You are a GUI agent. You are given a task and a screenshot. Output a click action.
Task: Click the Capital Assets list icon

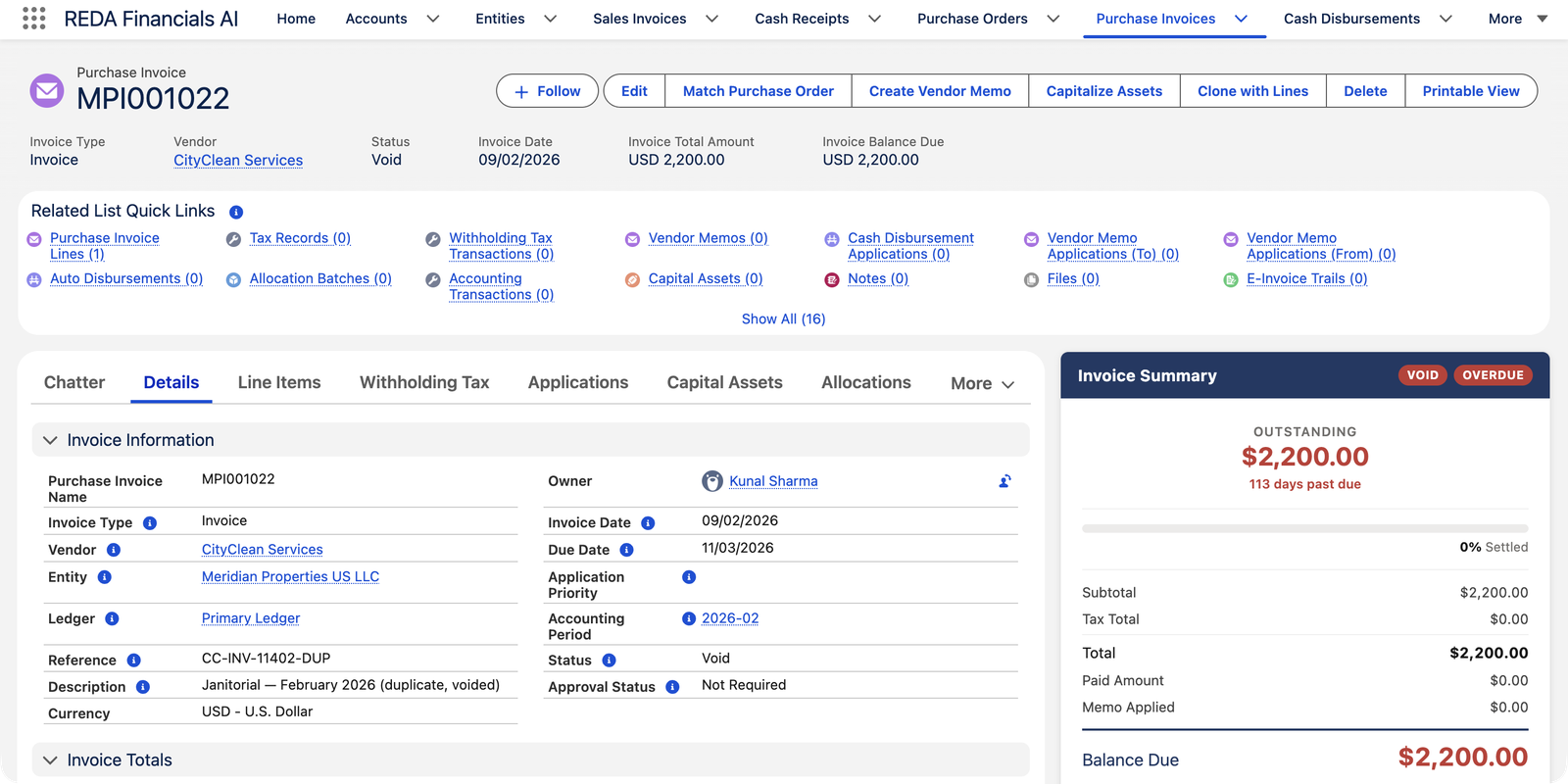pos(632,279)
